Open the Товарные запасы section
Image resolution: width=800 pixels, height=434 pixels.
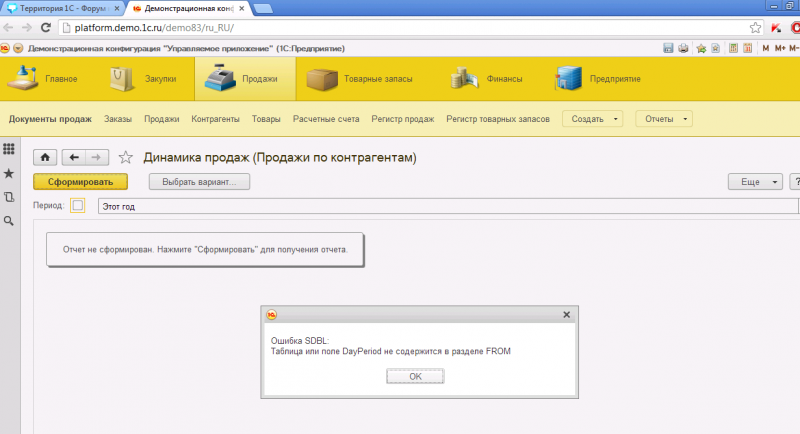point(360,79)
